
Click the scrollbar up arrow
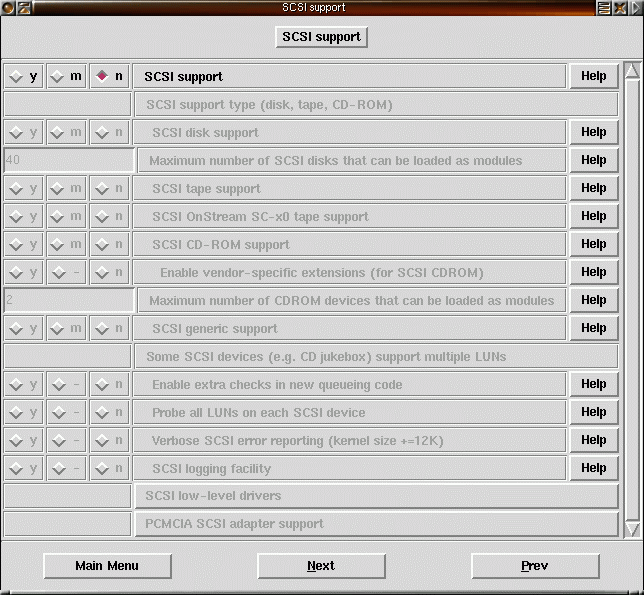pos(631,71)
